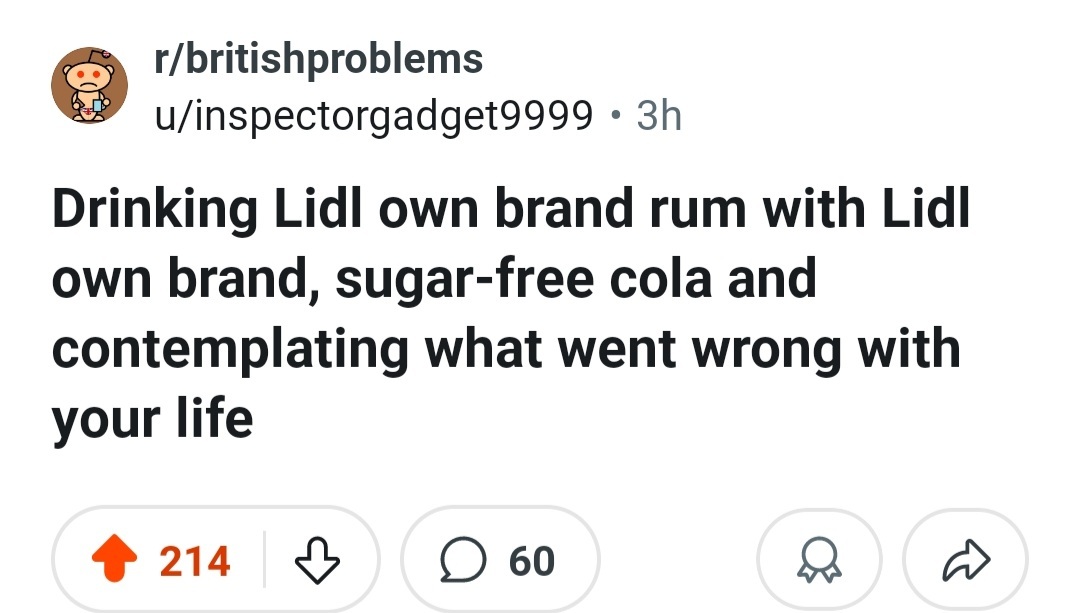The width and height of the screenshot is (1080, 613).
Task: Click the "your life" line of the title
Action: point(152,417)
